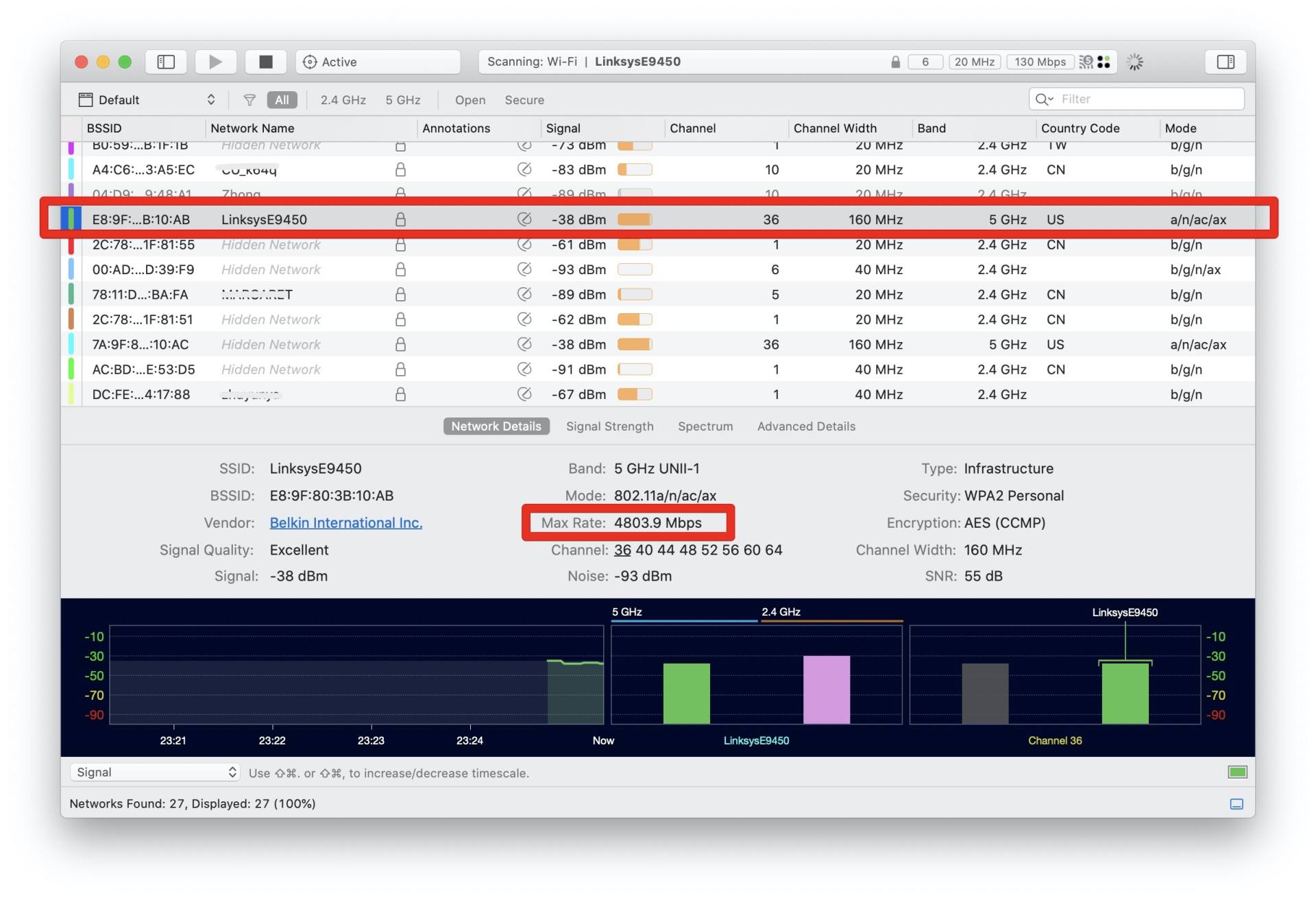Toggle the left sidebar panel icon
This screenshot has width=1316, height=898.
[x=166, y=62]
